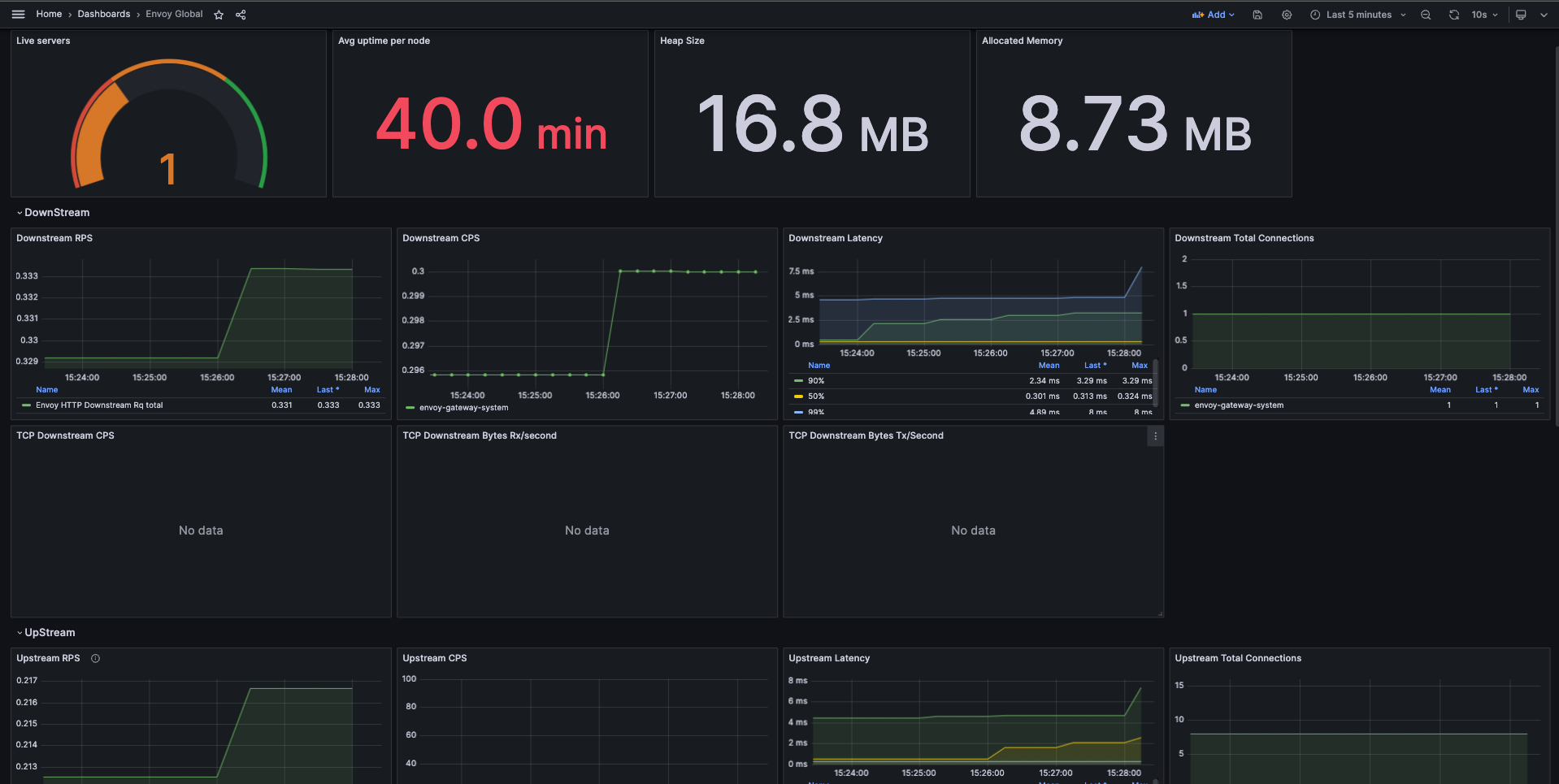Screen dimensions: 1559x784
Task: Go to Home in the breadcrumb
Action: (49, 15)
